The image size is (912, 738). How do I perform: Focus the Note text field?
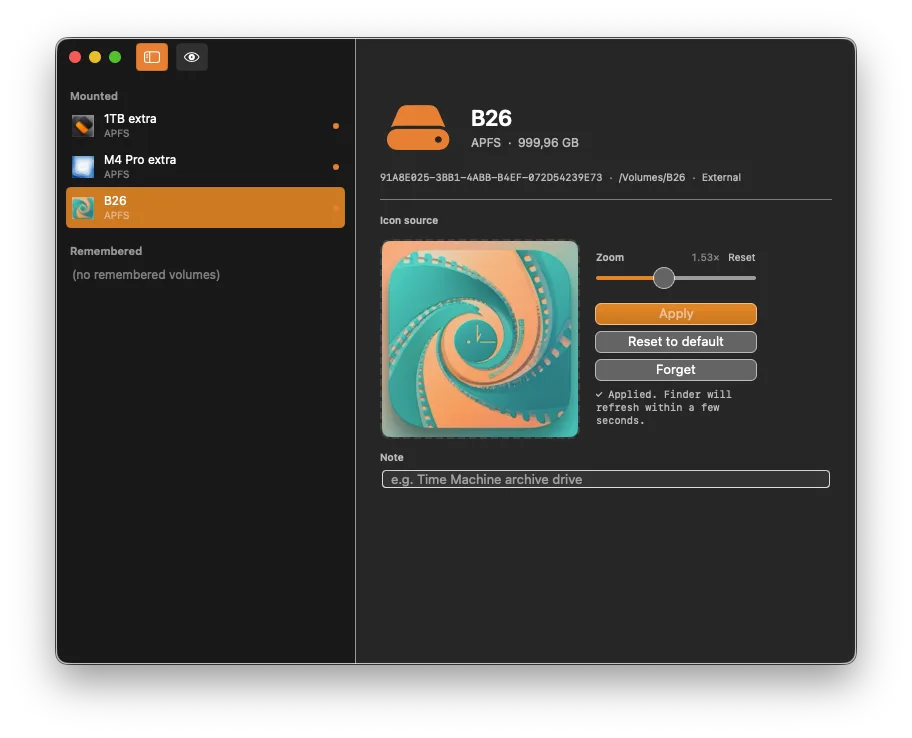click(605, 479)
